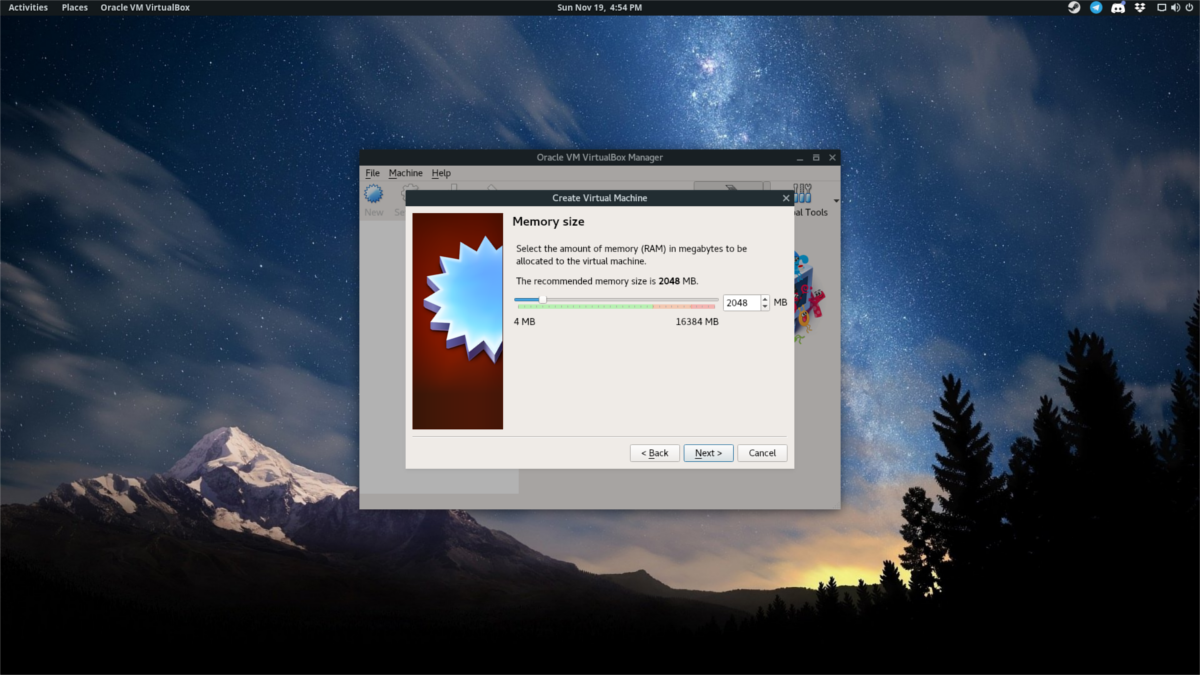Click the clock showing Sun Nov 19

click(x=600, y=7)
